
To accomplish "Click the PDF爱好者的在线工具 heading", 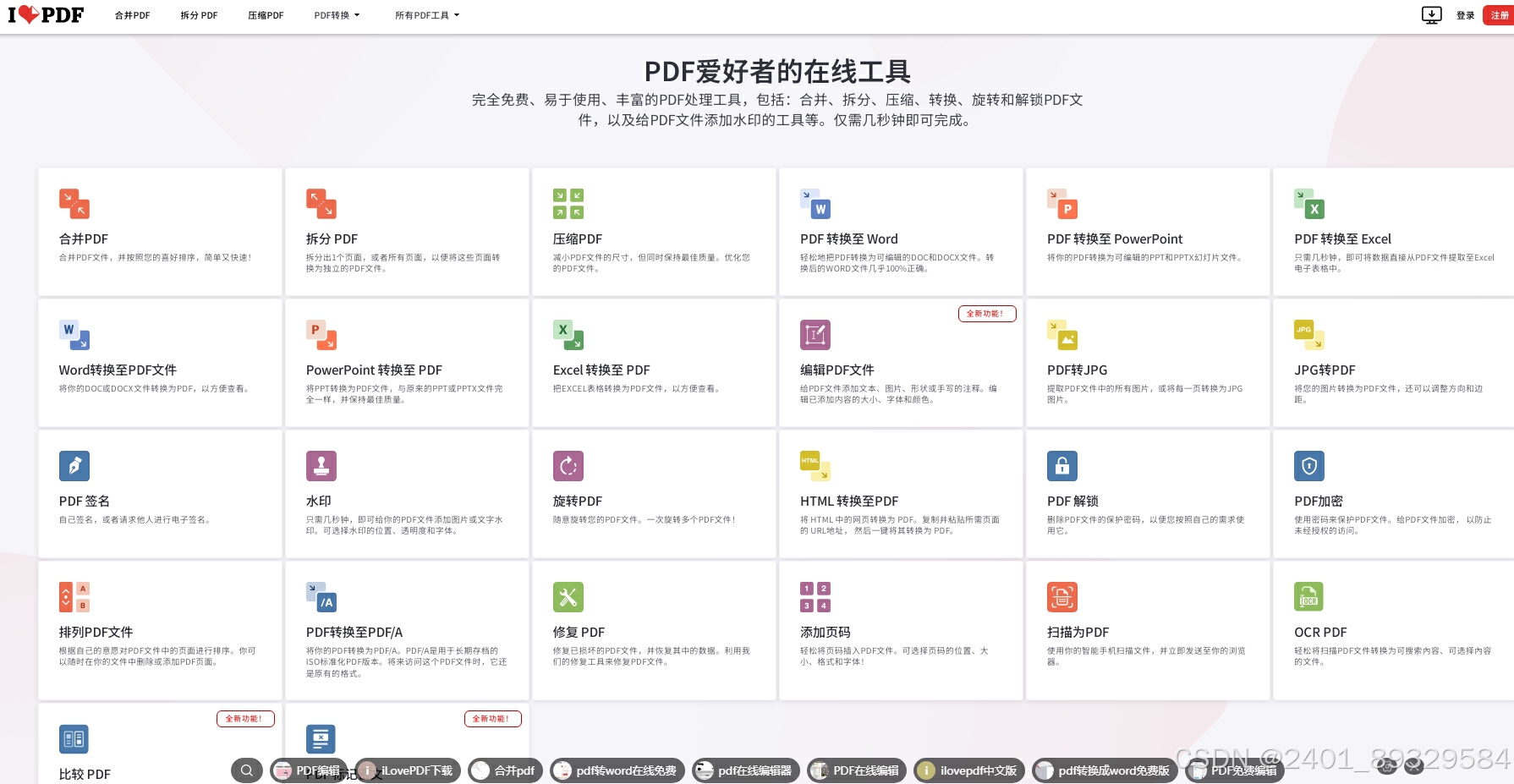I will click(777, 71).
